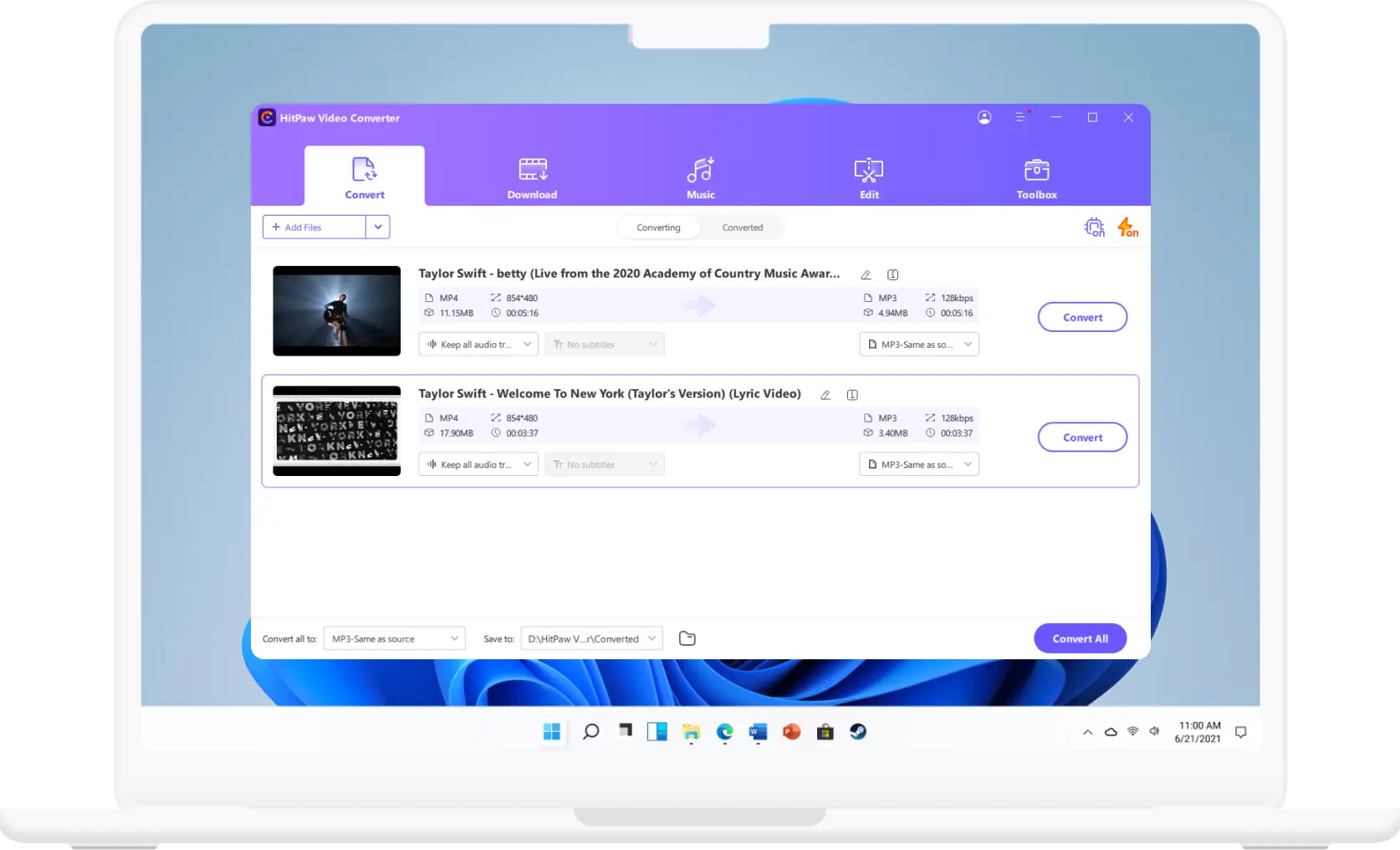
Task: Open Steam from the taskbar
Action: pos(858,732)
